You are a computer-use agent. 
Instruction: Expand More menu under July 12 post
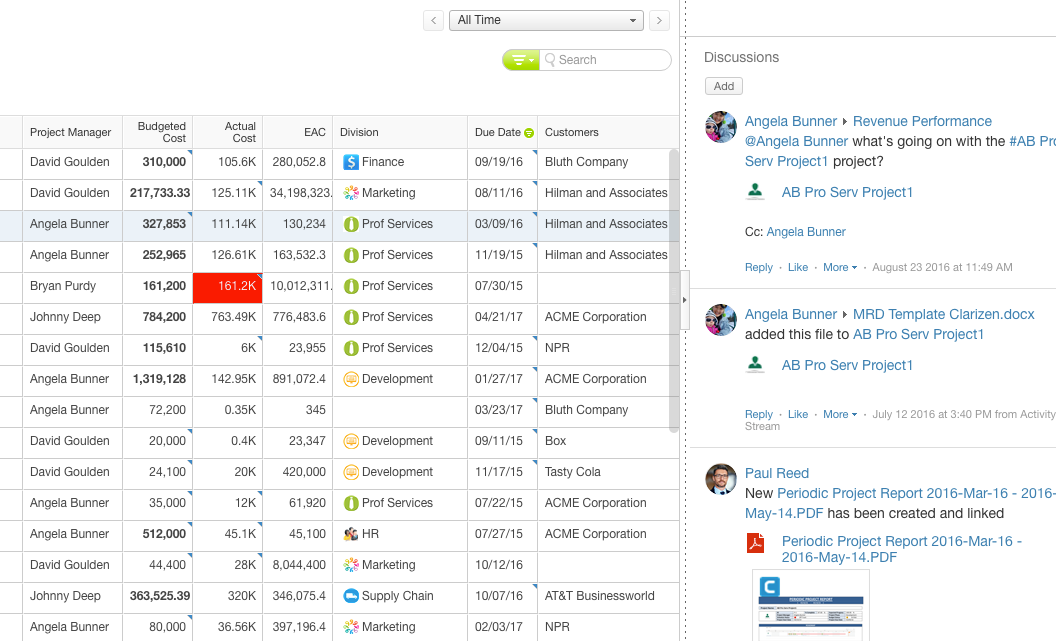[840, 414]
